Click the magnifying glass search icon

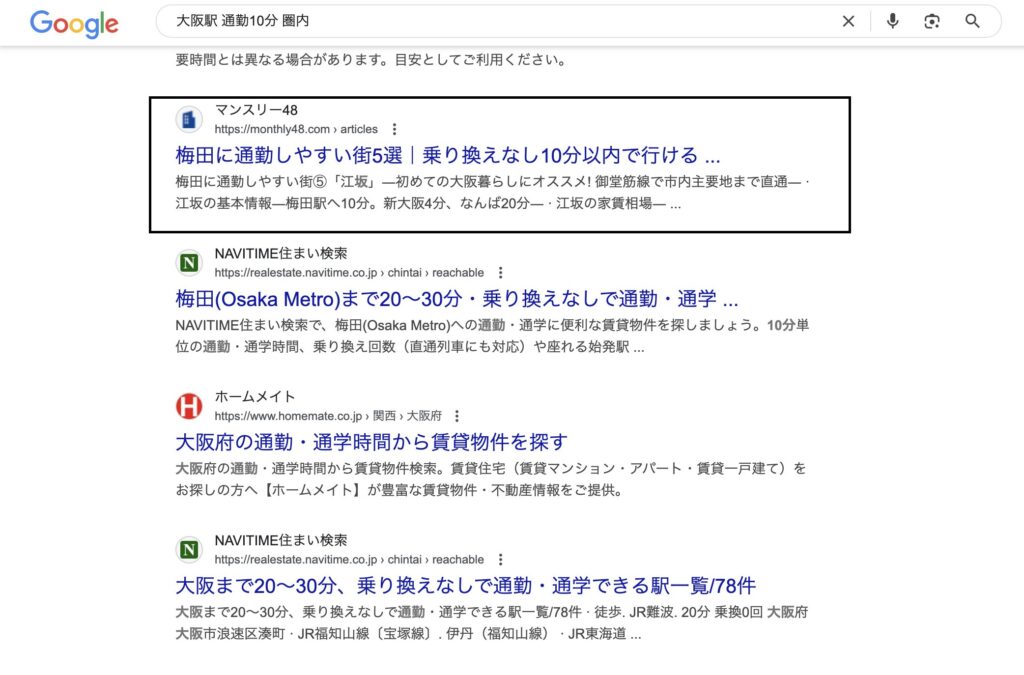coord(972,21)
